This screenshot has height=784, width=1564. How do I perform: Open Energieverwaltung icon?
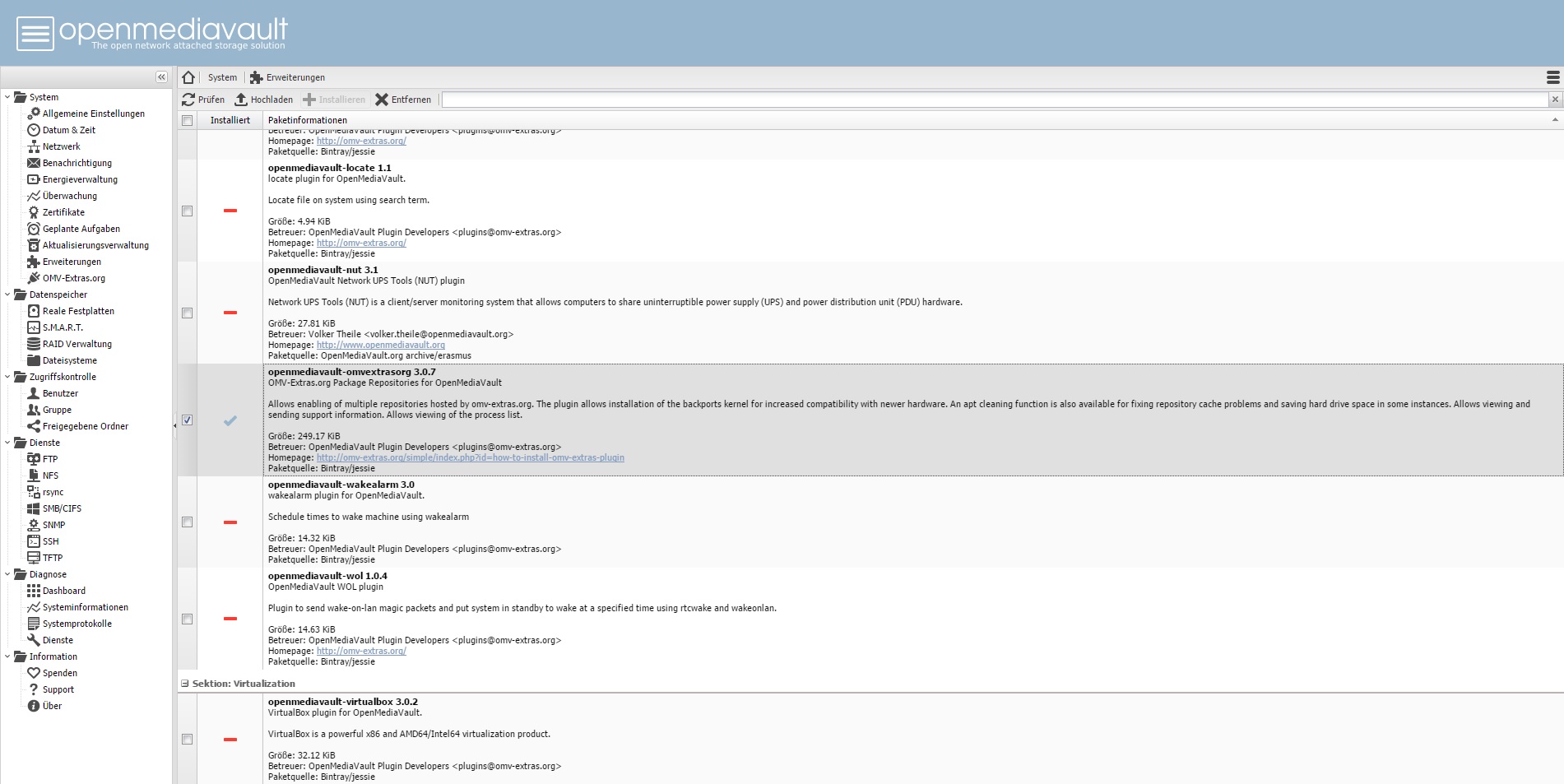point(34,179)
